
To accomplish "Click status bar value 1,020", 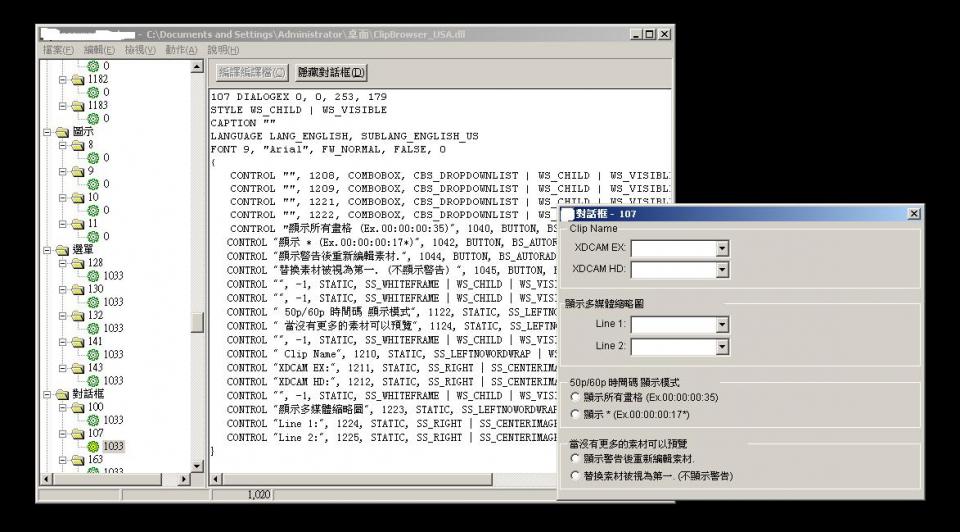I will click(258, 495).
